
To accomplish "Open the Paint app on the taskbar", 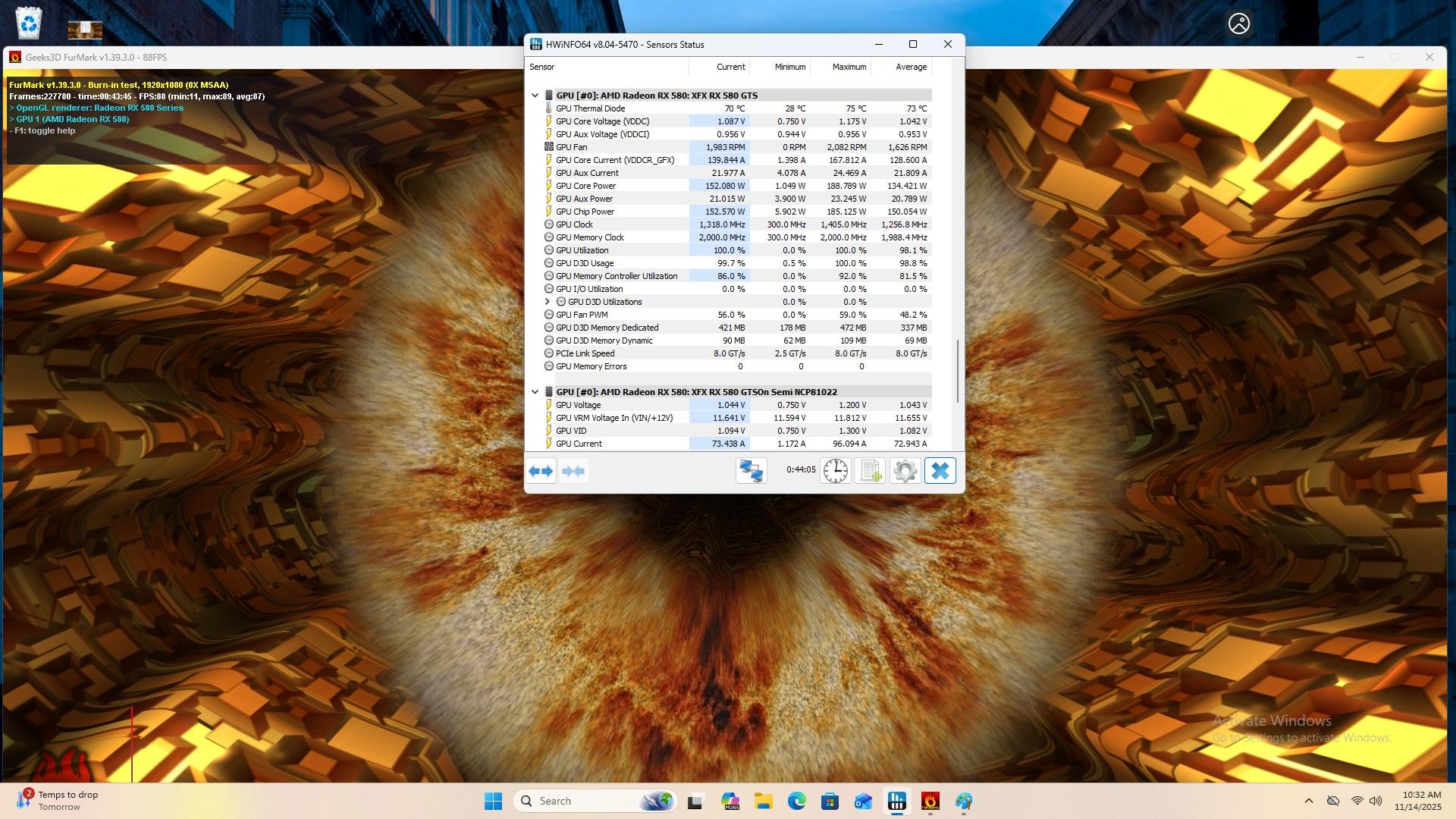I will 964,801.
